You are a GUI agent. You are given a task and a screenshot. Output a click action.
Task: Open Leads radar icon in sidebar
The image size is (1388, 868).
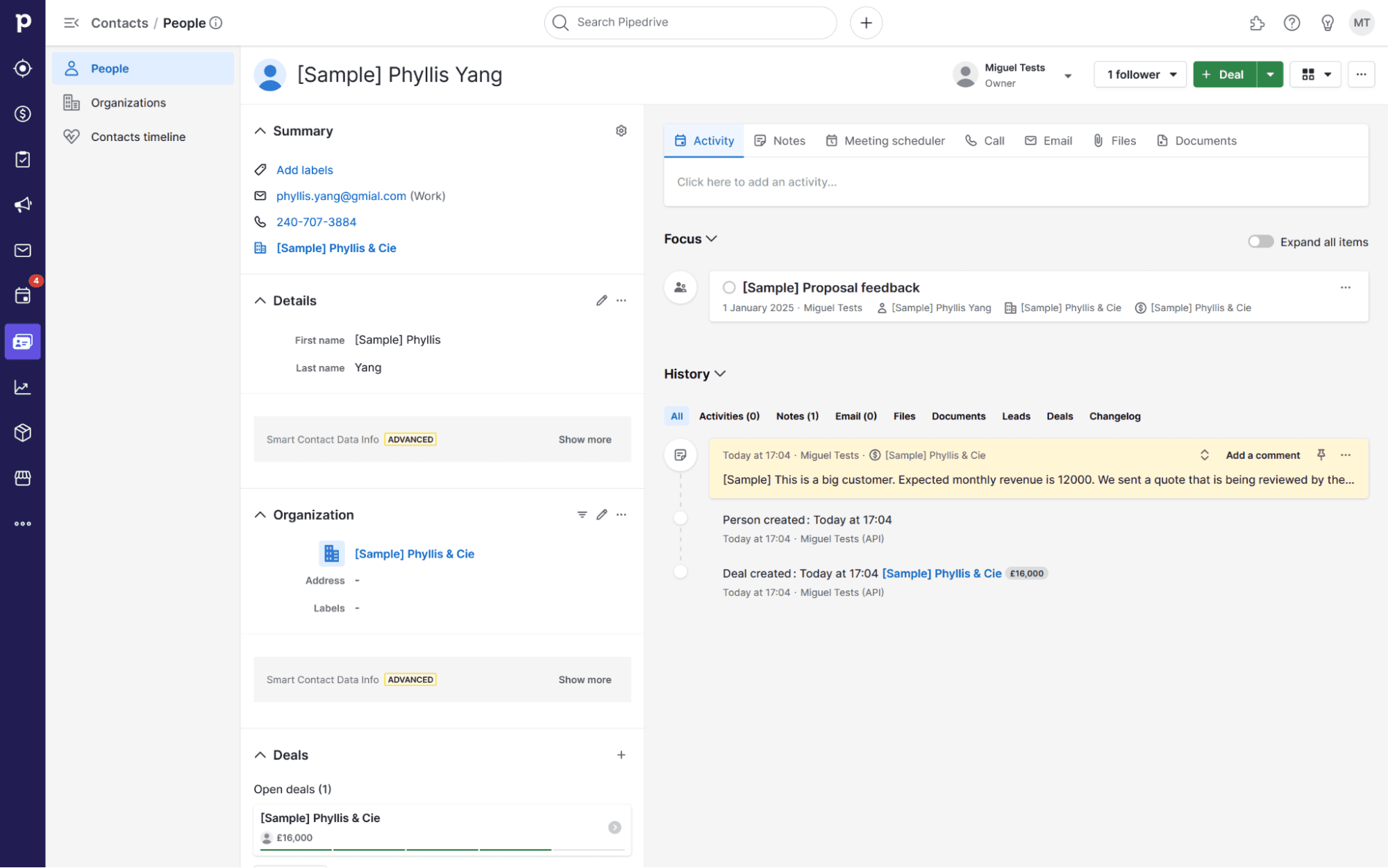coord(23,68)
